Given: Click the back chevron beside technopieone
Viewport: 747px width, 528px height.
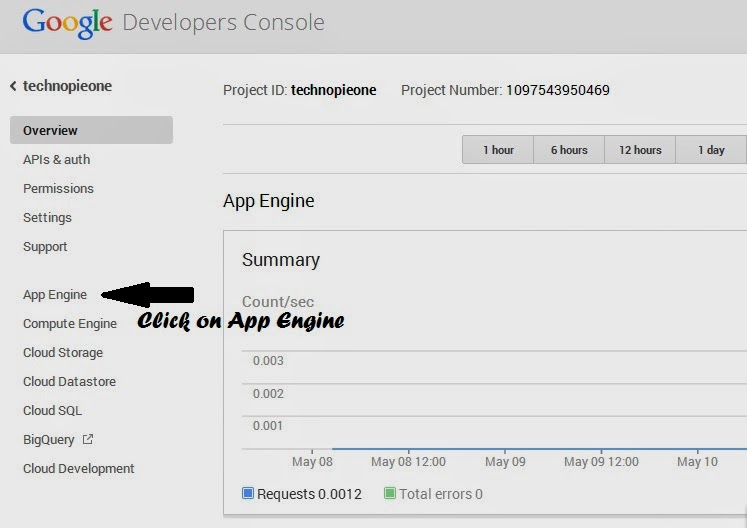Looking at the screenshot, I should click(13, 86).
